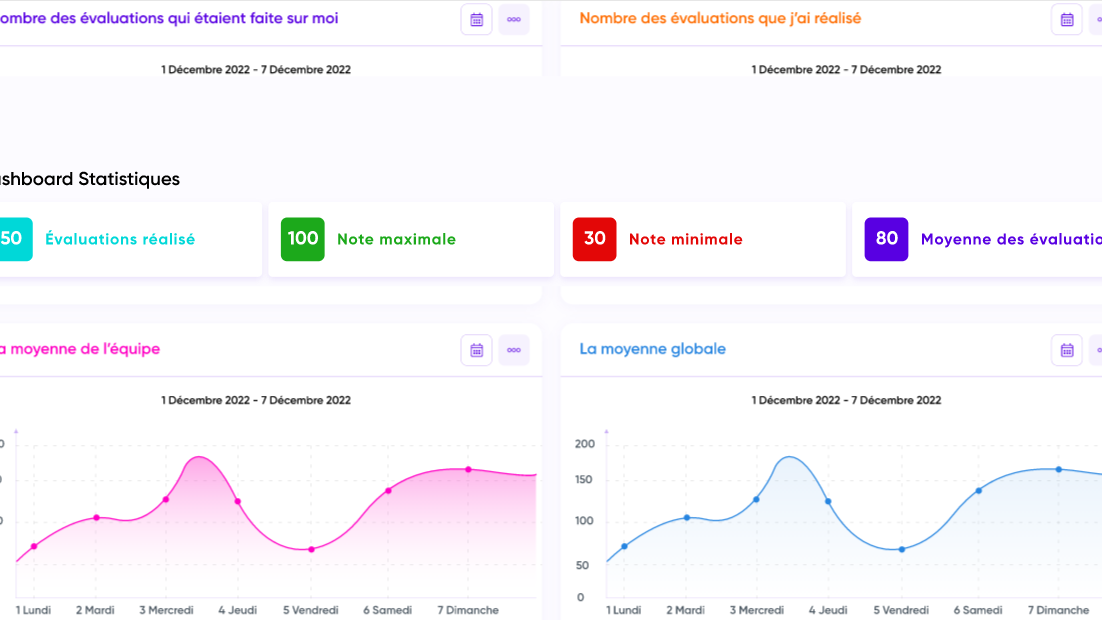Click the Dimanche data point on blue chart
The image size is (1102, 620).
click(x=1058, y=469)
